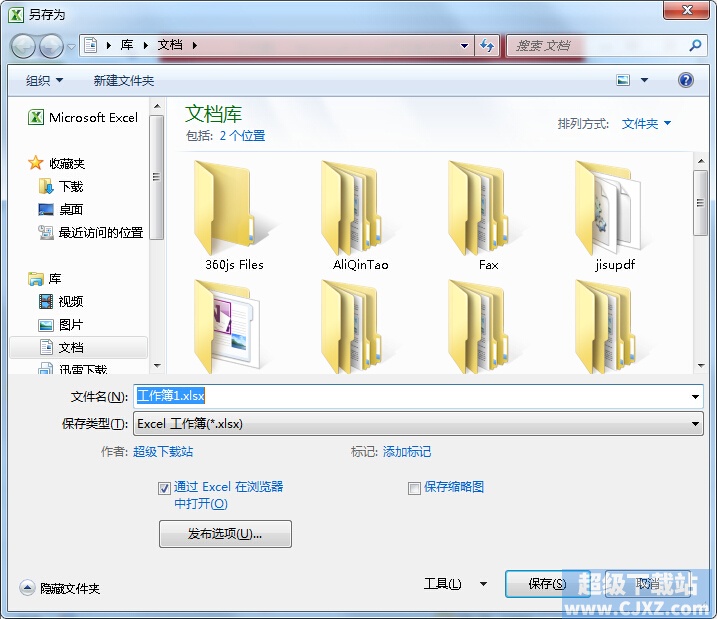Click navigation pane scroll down arrow
The image size is (717, 619).
coord(157,366)
